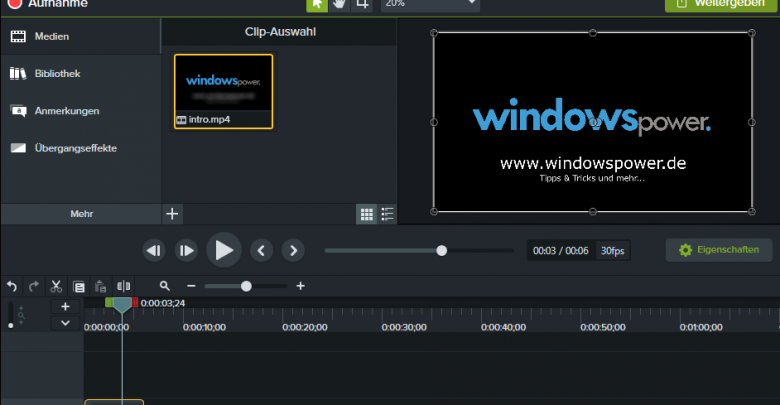Open the Anmerkungen tab

pyautogui.click(x=81, y=111)
